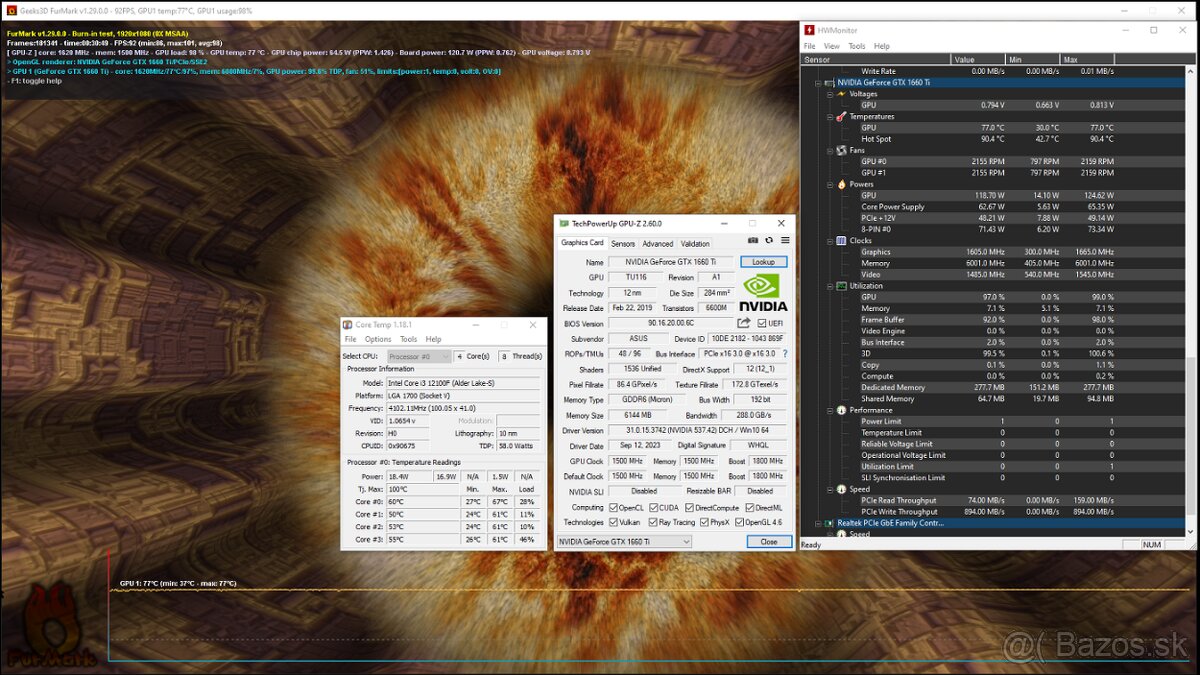Click the Lookup button
Screen dimensions: 1200x675
[764, 262]
